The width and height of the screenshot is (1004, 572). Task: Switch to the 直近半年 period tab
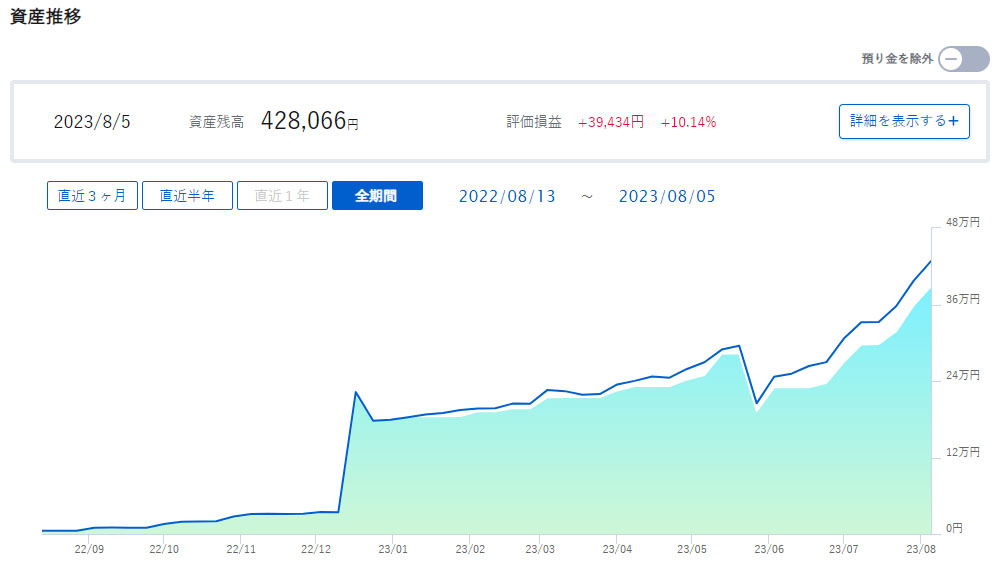(187, 196)
